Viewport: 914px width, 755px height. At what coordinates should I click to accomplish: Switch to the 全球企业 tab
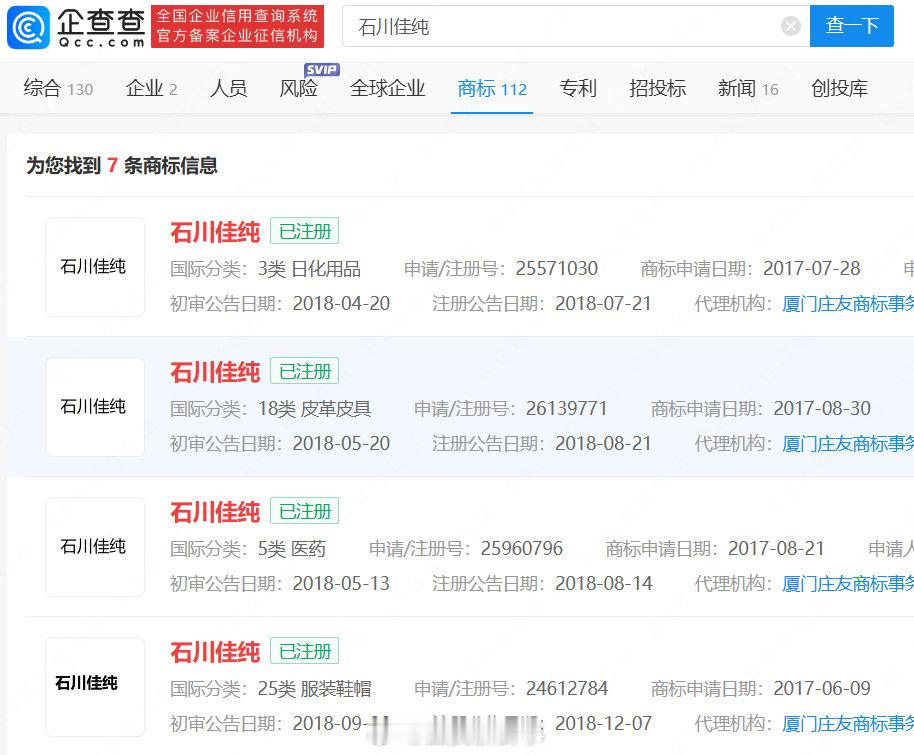point(388,89)
